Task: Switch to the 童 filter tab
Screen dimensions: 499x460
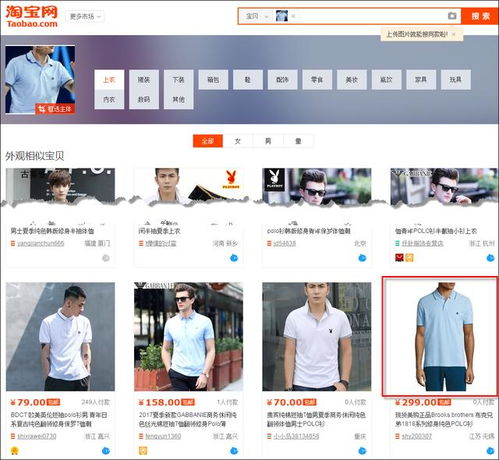Action: coord(298,141)
